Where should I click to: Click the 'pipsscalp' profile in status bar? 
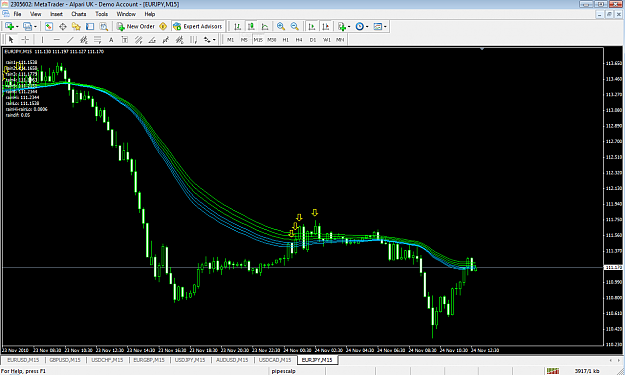point(283,371)
